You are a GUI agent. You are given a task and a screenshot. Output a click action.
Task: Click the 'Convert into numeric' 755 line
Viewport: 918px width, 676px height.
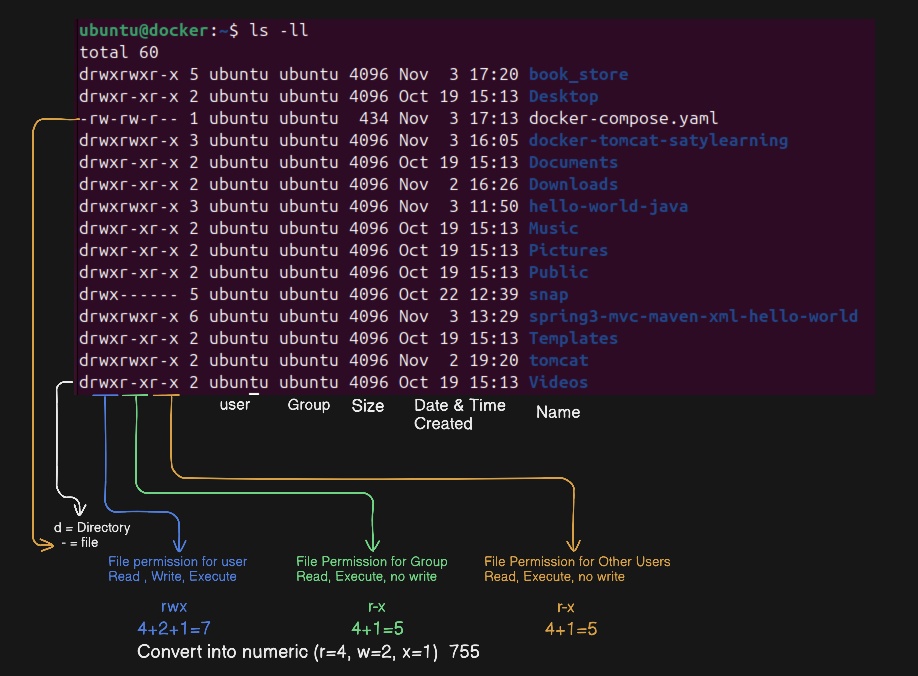coord(308,652)
